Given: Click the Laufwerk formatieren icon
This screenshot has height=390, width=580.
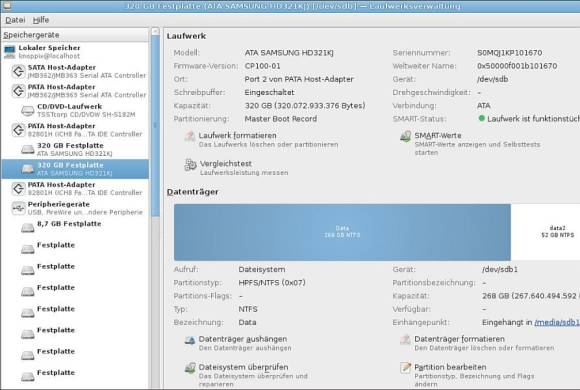Looking at the screenshot, I should [x=190, y=136].
